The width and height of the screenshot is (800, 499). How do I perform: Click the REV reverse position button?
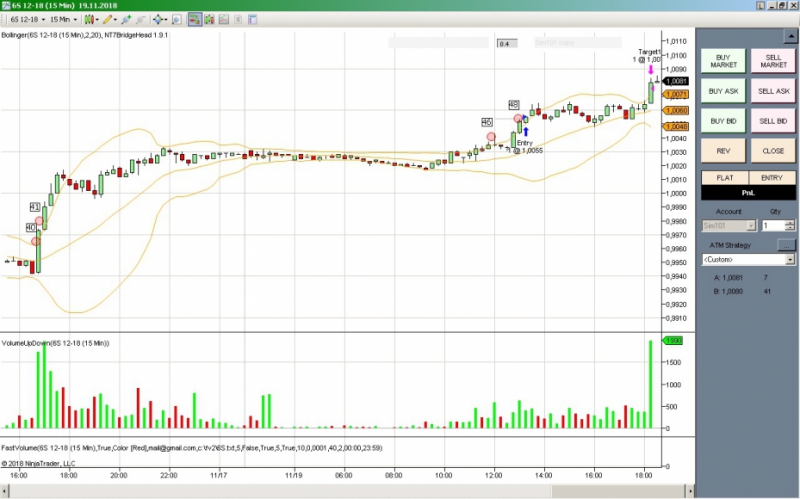723,151
